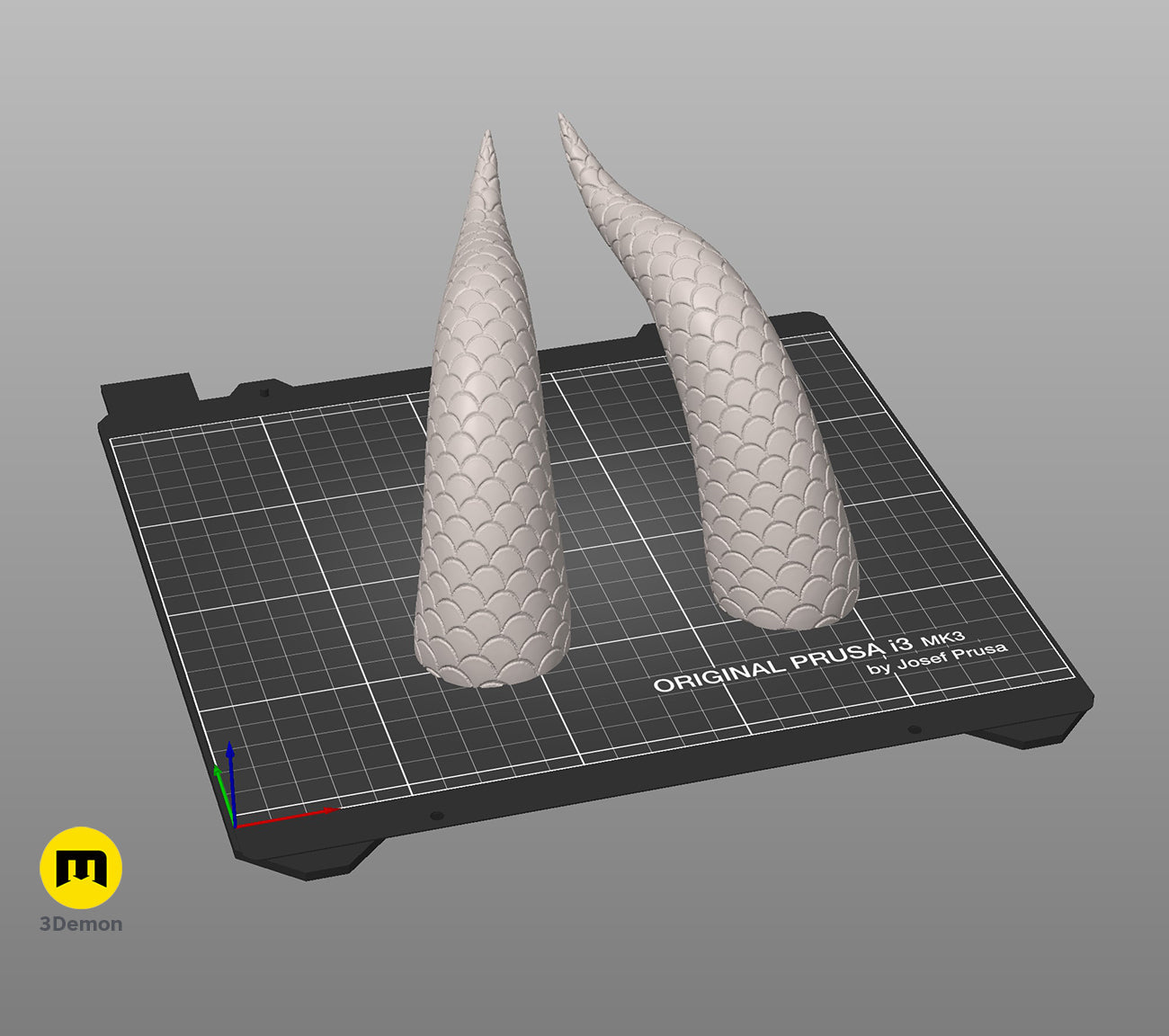Click the small hole on back-left bed tab
This screenshot has height=1036, width=1169.
[263, 390]
